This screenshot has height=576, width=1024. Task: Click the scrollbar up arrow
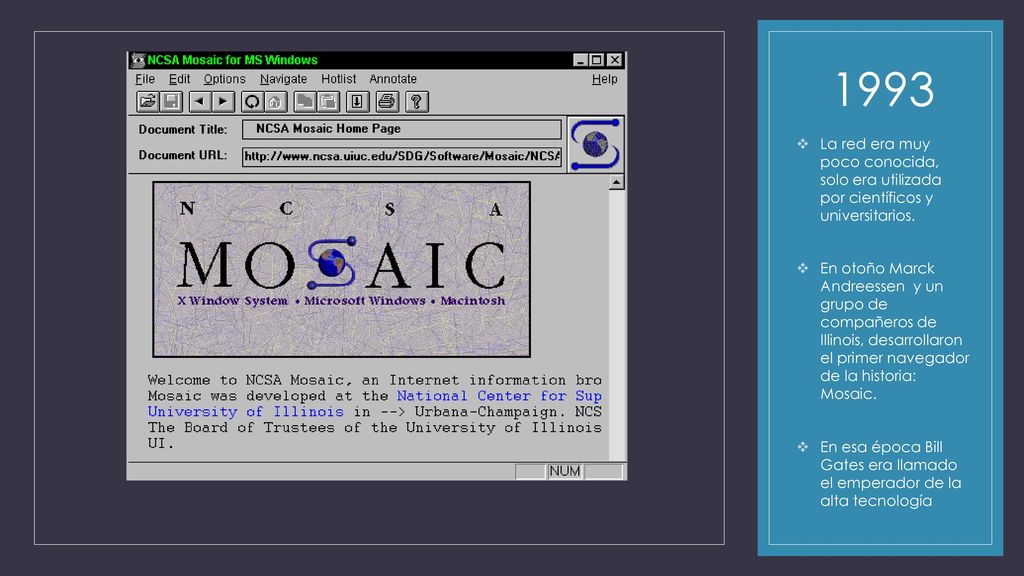[x=616, y=182]
